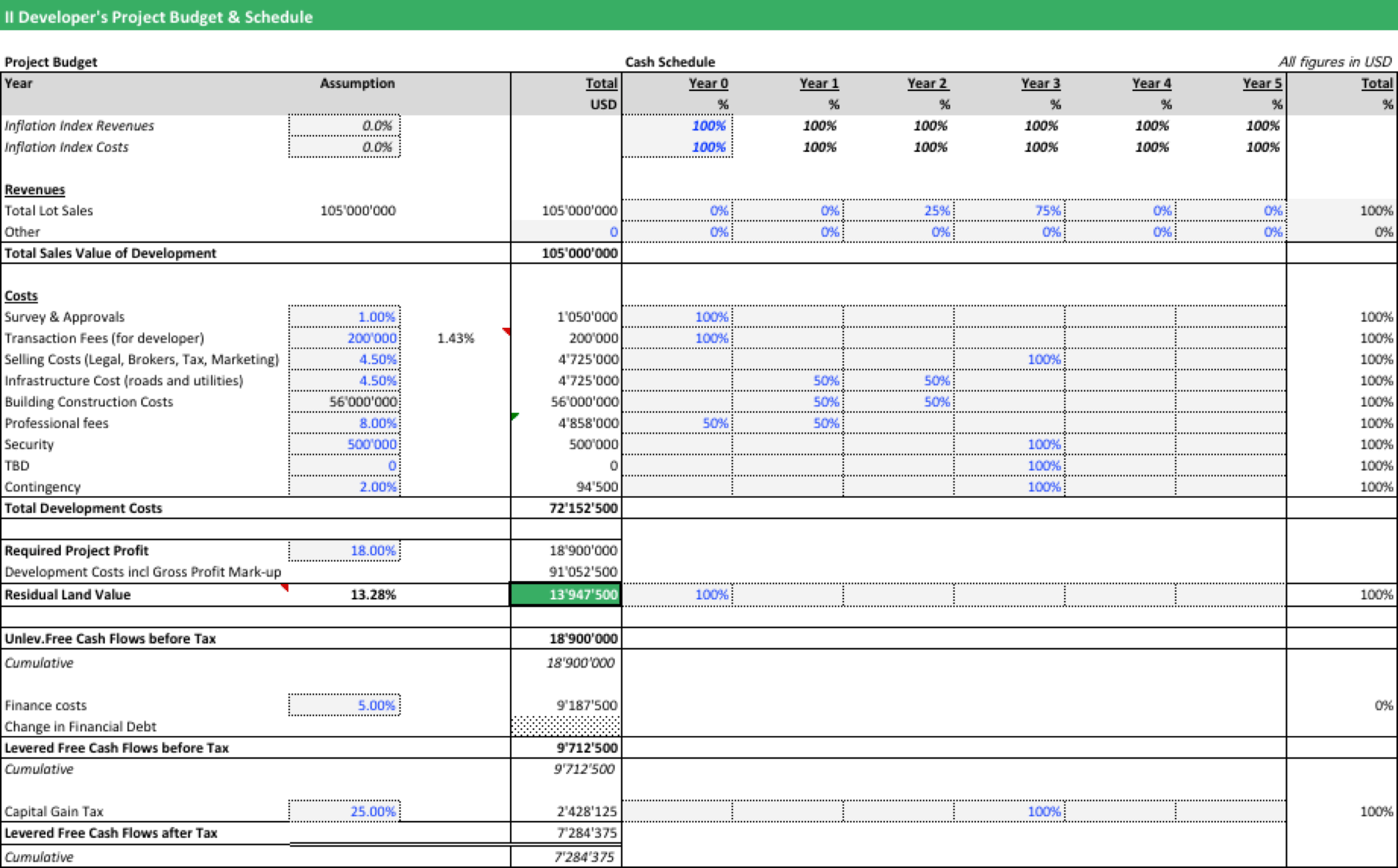Click the dotted Change in Financial Debt cell
The height and width of the screenshot is (868, 1398).
[x=566, y=726]
